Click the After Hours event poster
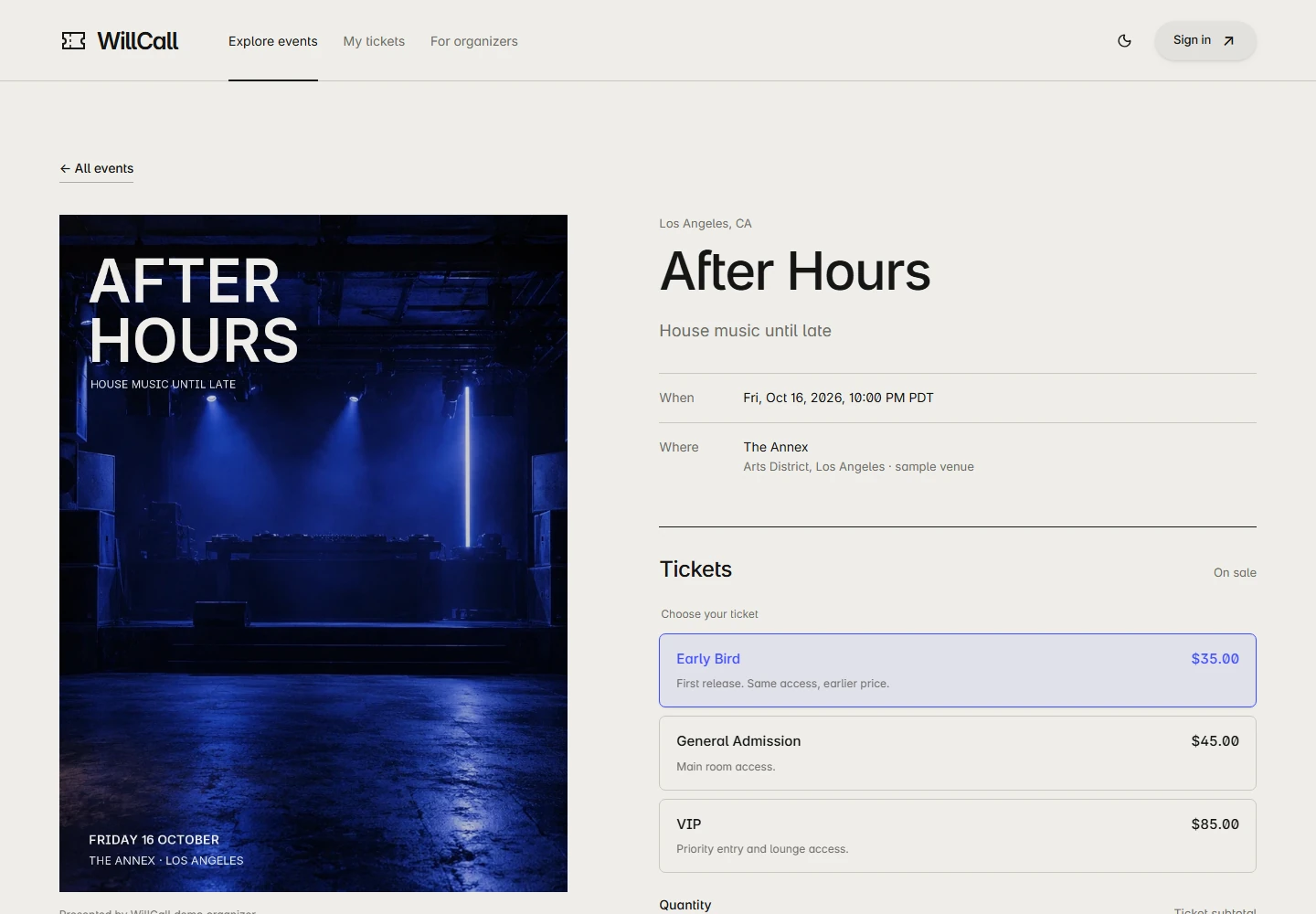1316x914 pixels. point(313,553)
